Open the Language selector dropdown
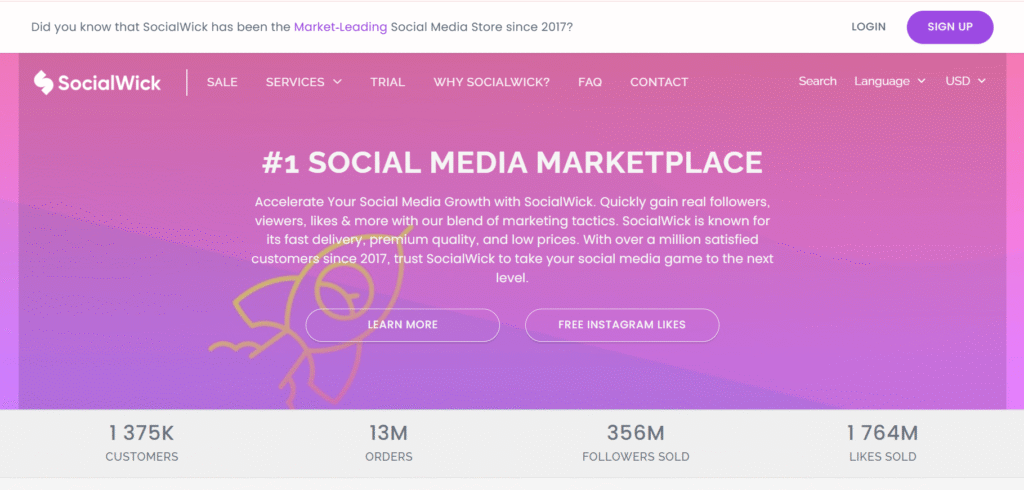Viewport: 1024px width, 490px height. pos(889,81)
